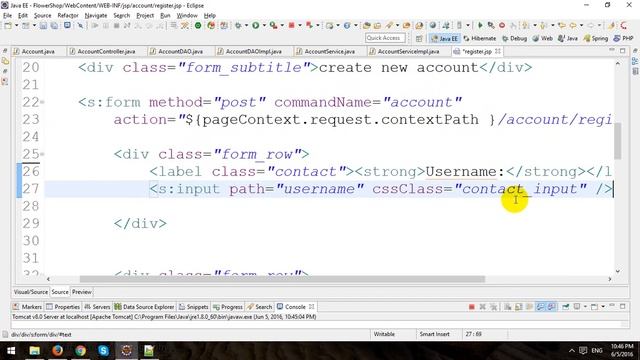Open the Open Console dropdown arrow
This screenshot has height=360, width=640.
(603, 307)
